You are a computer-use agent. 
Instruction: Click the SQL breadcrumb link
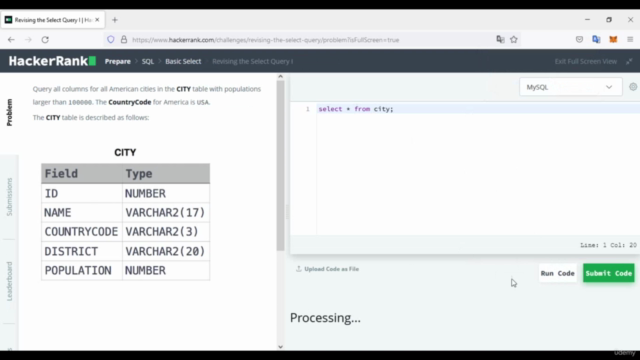148,61
